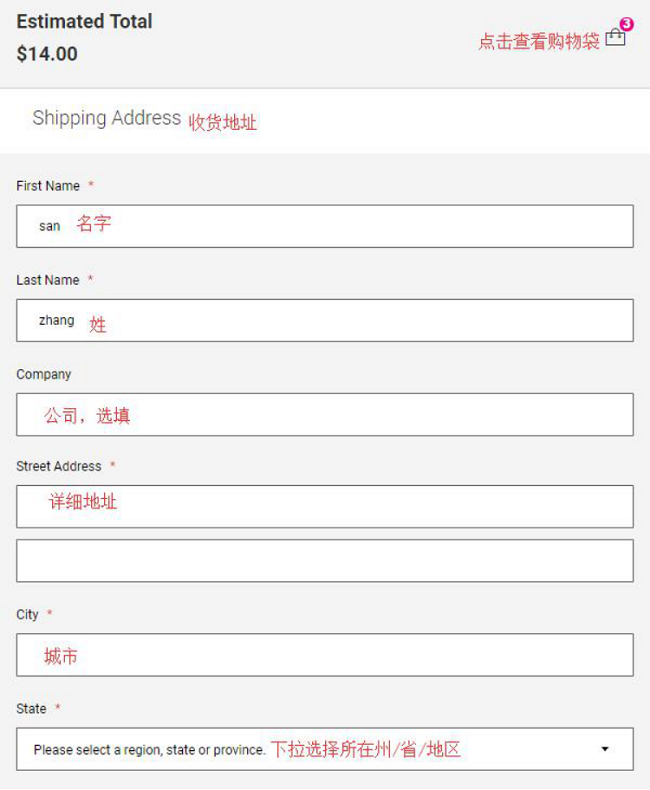Click the Company label
Viewport: 650px width, 790px height.
(44, 374)
